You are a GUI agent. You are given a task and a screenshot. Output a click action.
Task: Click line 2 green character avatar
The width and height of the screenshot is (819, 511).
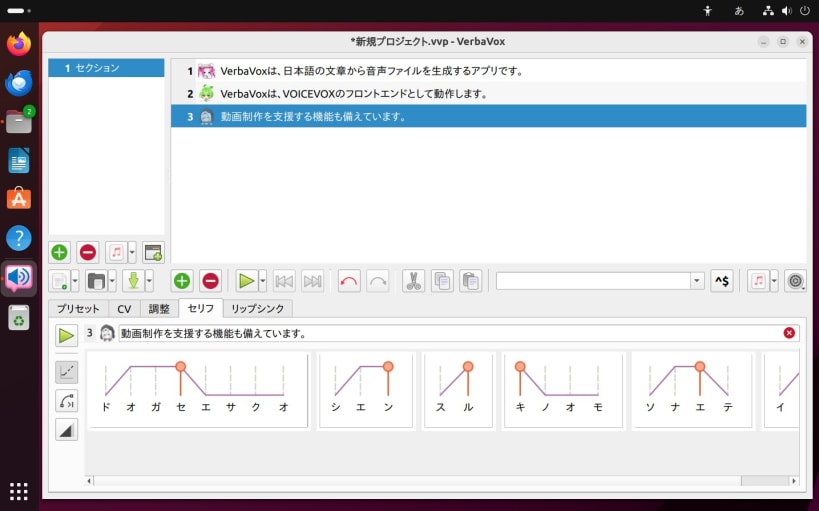pos(206,94)
